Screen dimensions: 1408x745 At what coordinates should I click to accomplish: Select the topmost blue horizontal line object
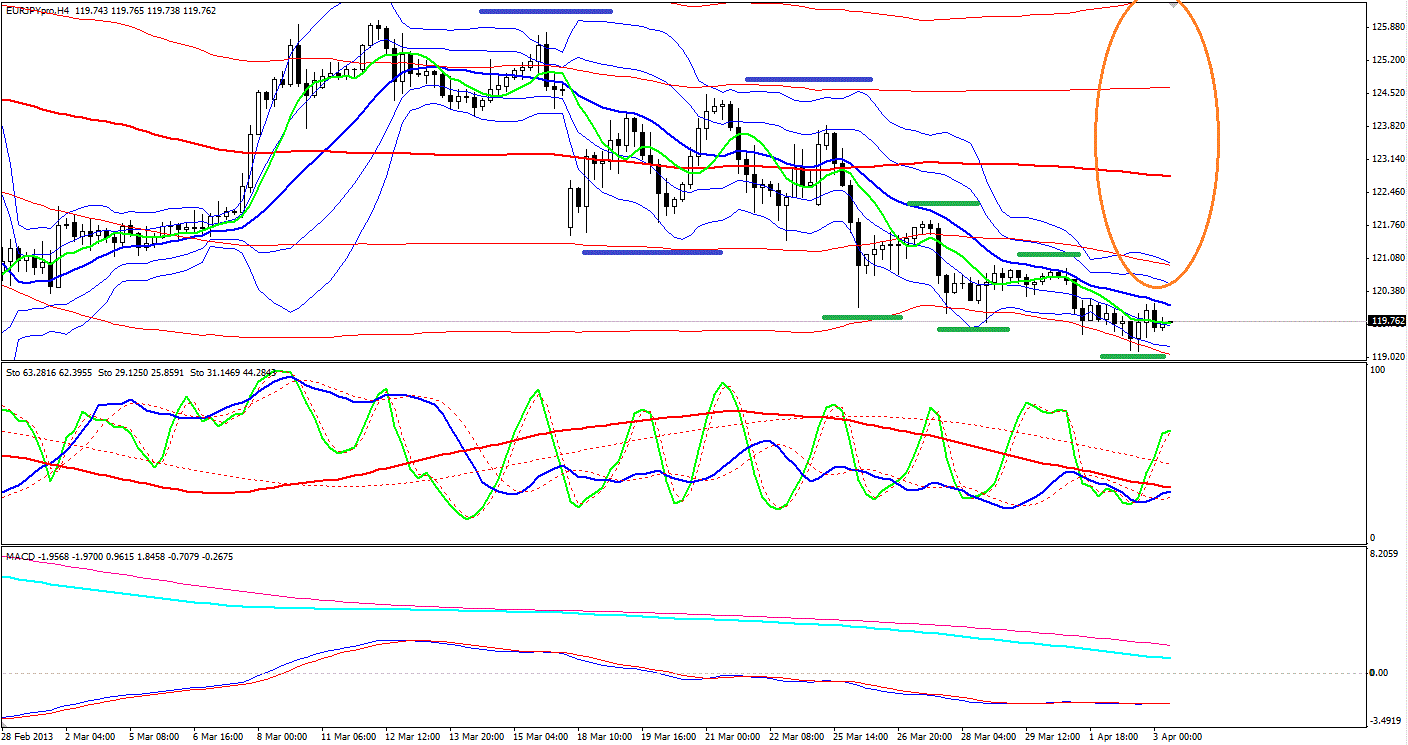(546, 11)
